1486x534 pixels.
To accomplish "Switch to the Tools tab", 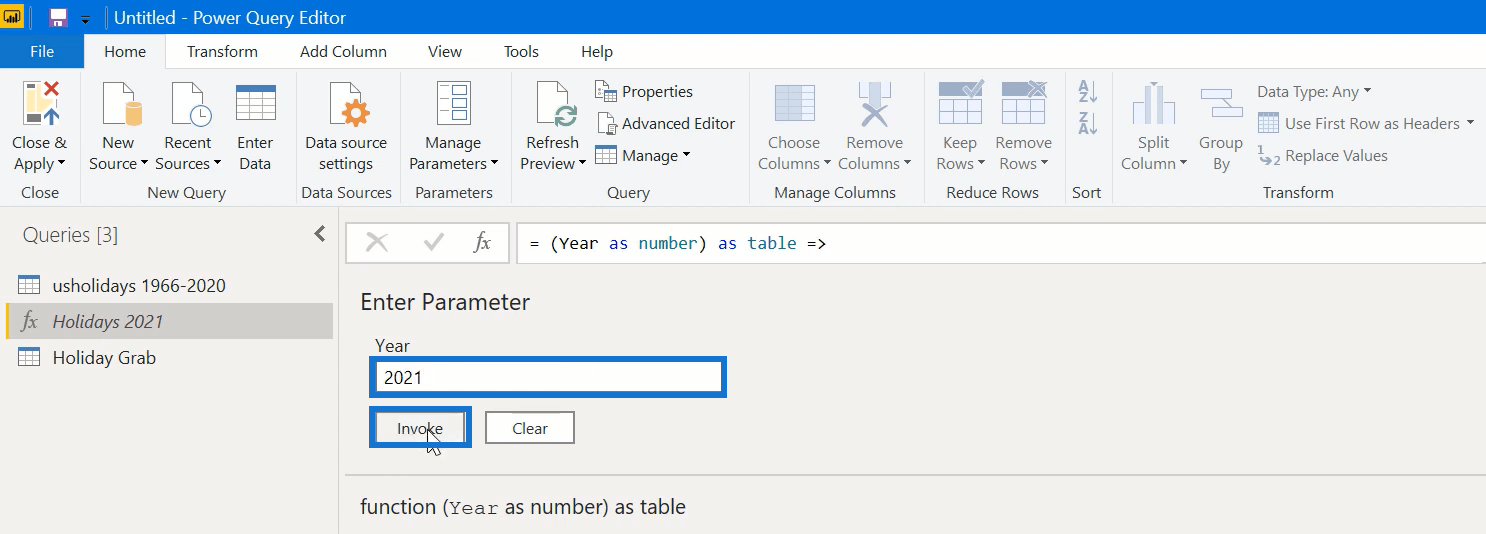I will 521,51.
